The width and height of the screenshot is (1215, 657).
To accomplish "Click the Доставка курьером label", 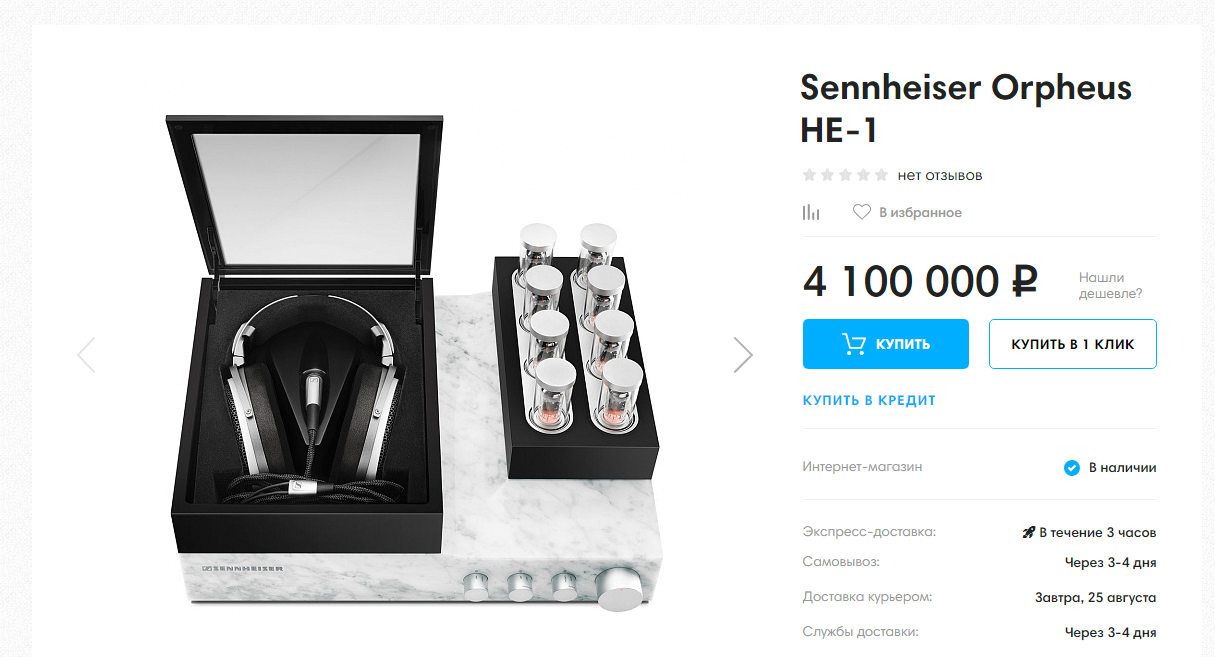I will tap(867, 597).
